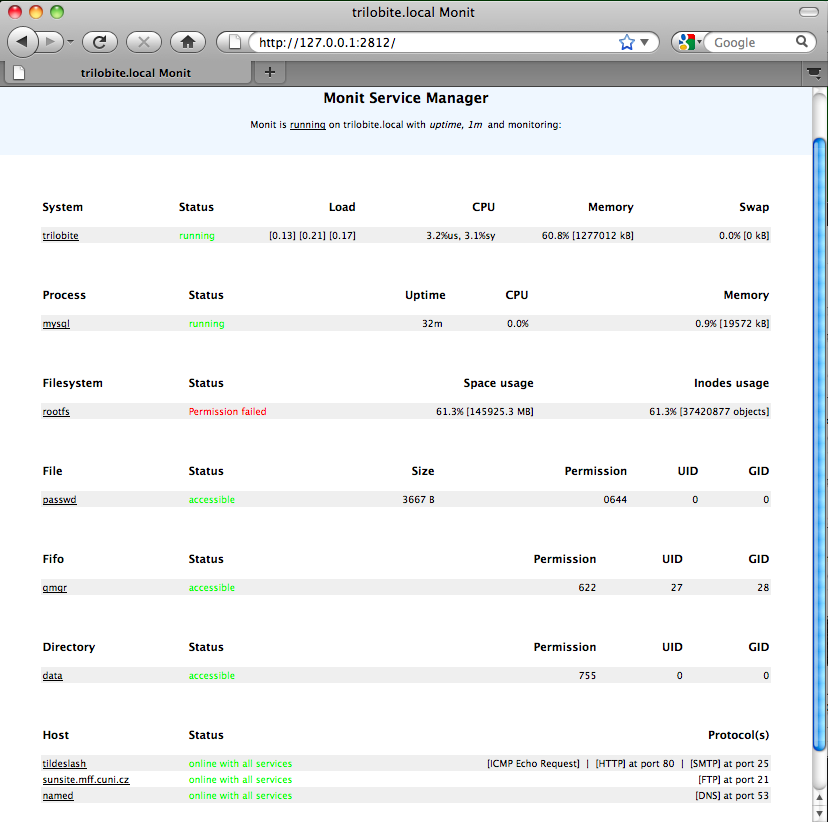
Task: Click the [HTTP] at port 80 text
Action: coord(635,763)
